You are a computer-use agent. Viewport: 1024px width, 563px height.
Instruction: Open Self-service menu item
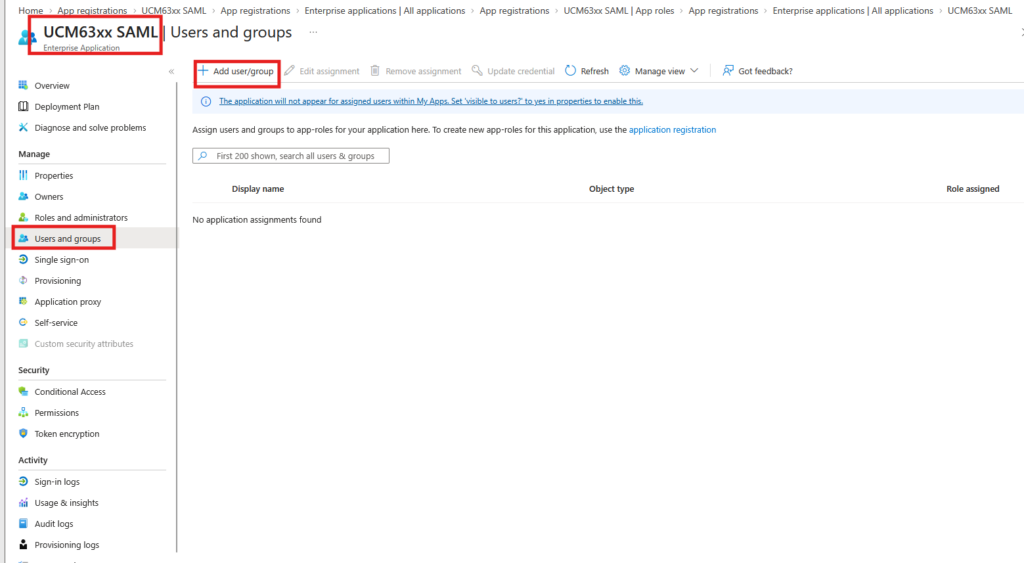[x=56, y=323]
